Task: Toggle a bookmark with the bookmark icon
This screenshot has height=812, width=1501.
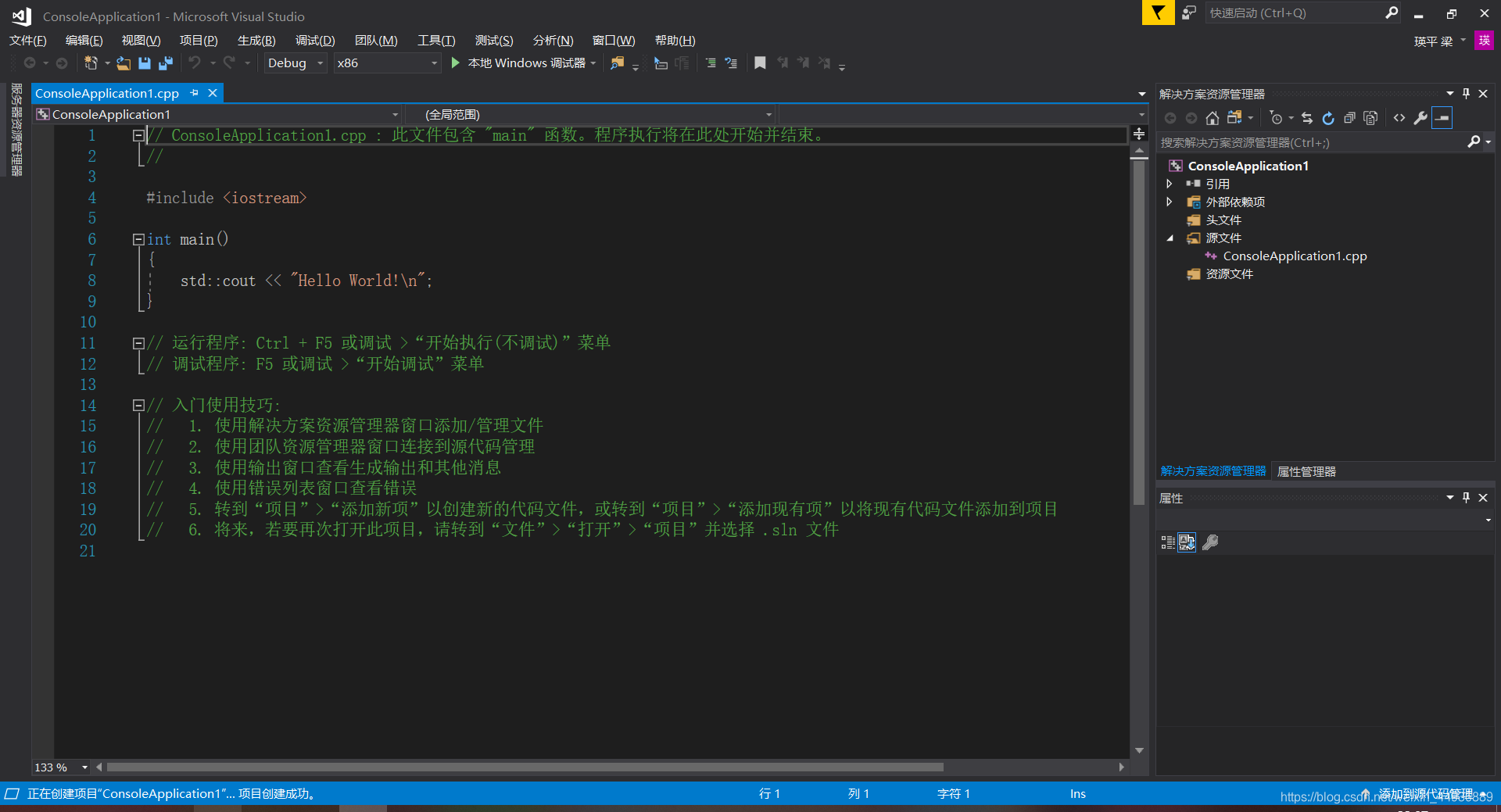Action: (760, 63)
